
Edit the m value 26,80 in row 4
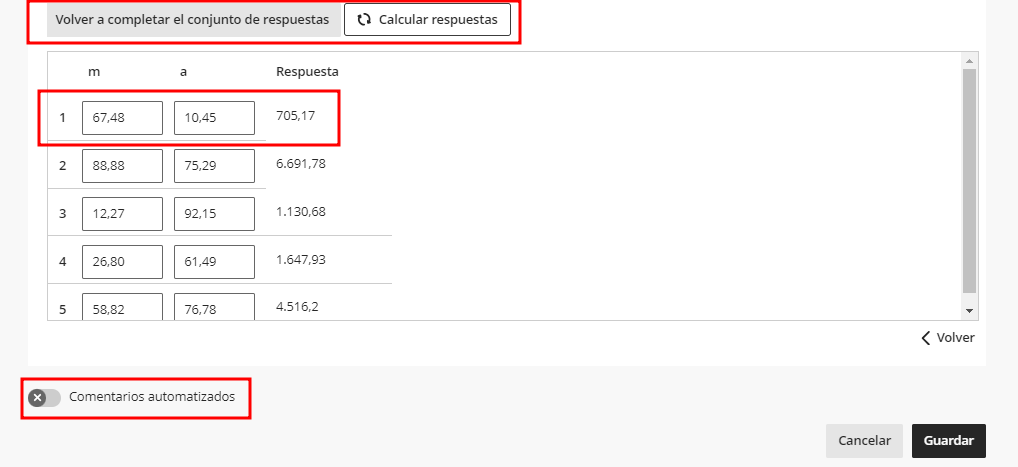[x=122, y=262]
